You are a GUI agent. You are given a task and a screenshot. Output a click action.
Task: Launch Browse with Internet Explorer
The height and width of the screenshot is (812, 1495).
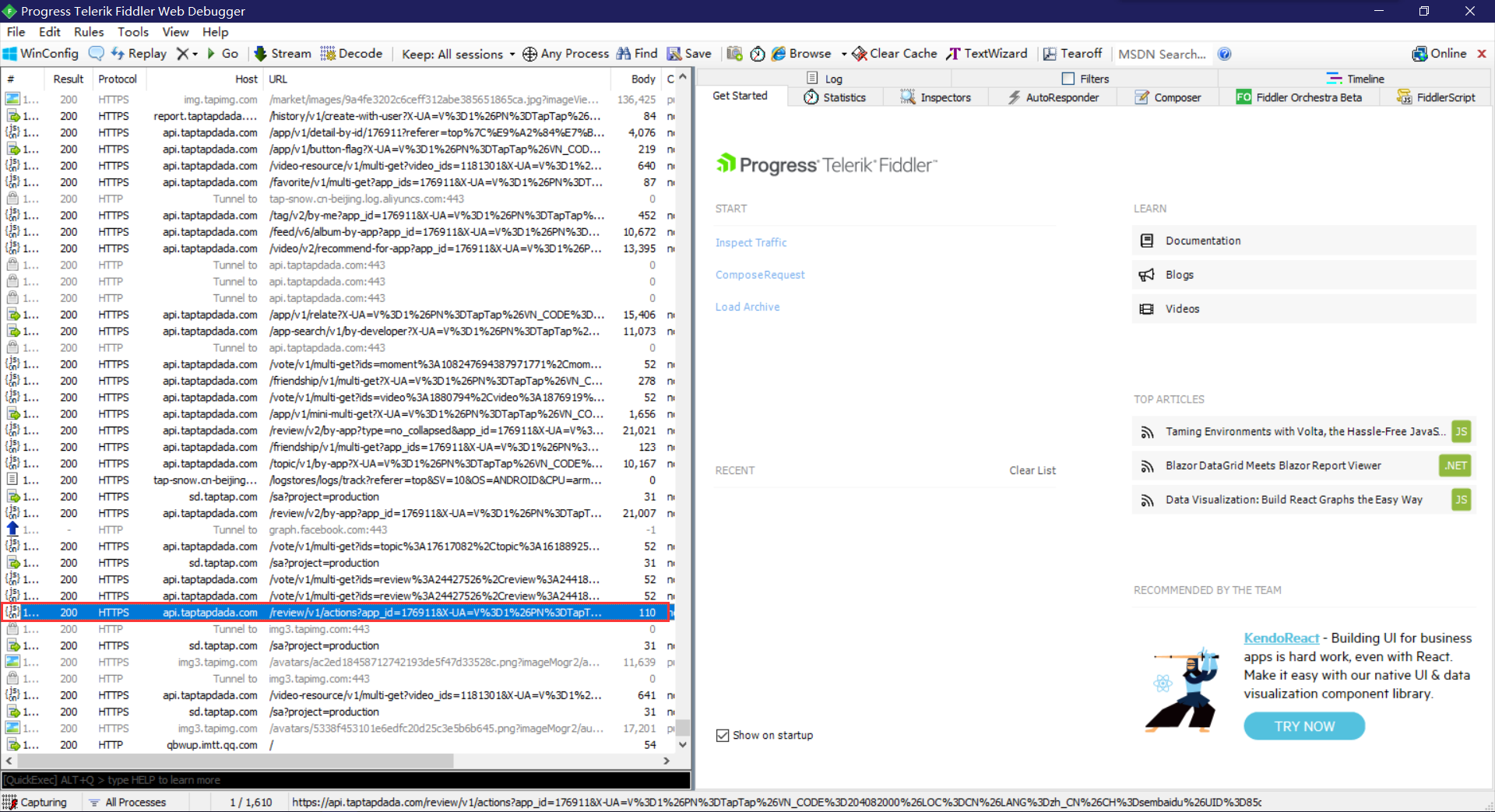(x=801, y=54)
